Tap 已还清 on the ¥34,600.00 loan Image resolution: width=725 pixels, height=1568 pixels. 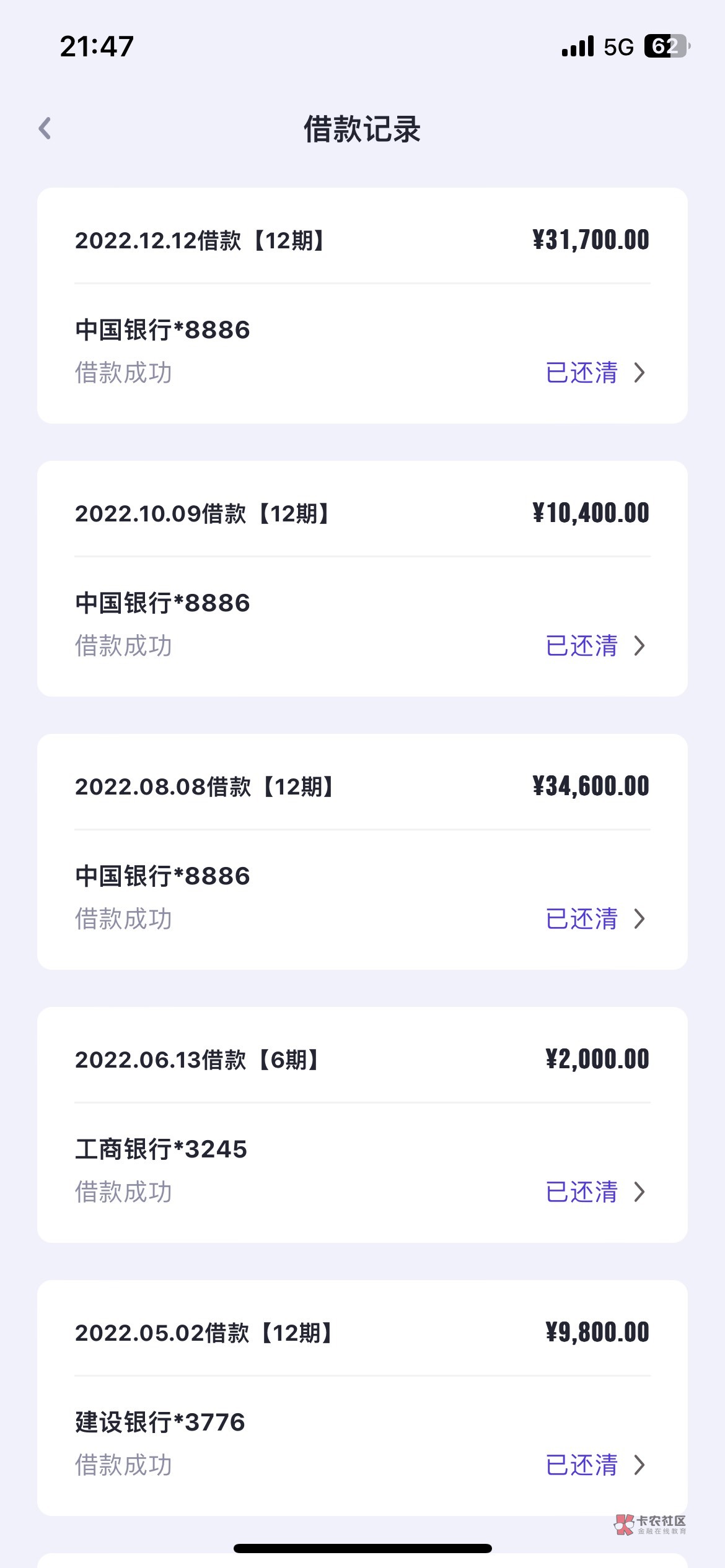581,919
